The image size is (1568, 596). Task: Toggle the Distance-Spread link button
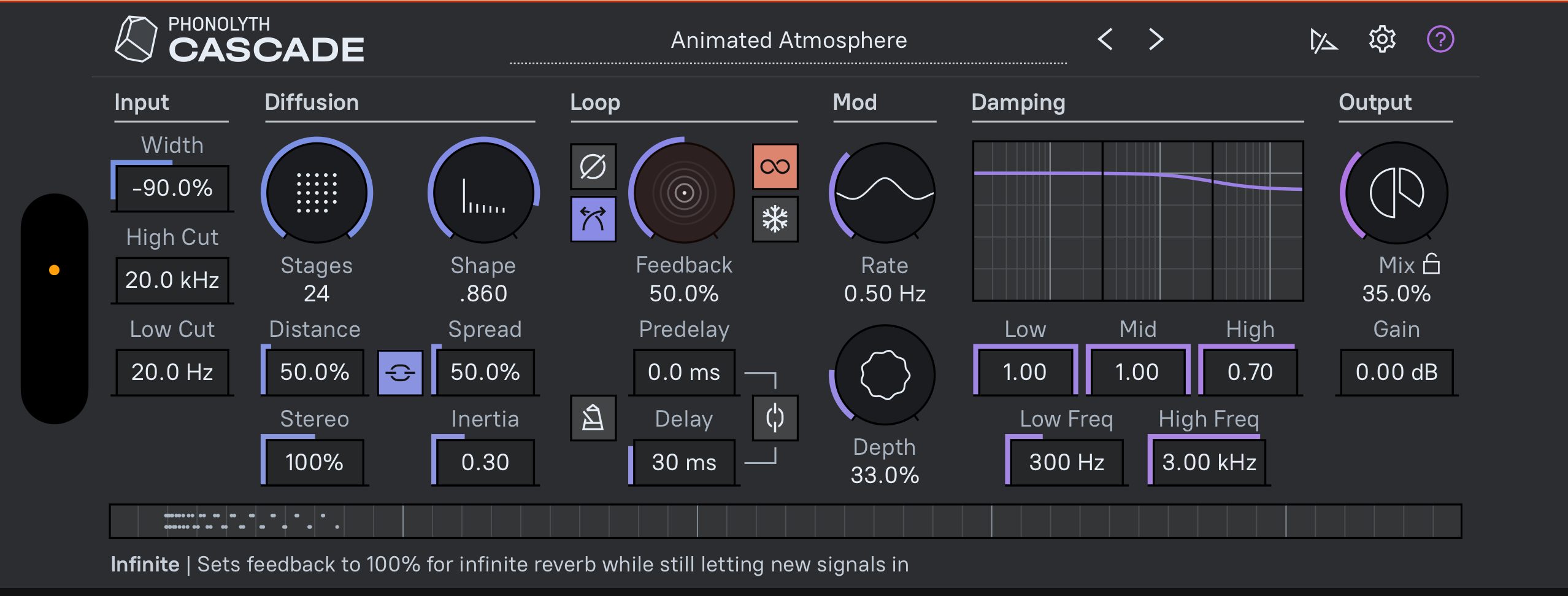[x=400, y=373]
